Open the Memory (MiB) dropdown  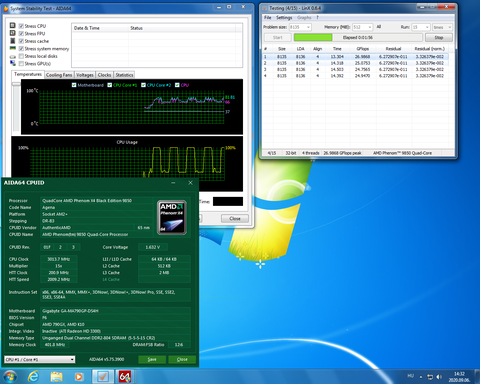(362, 27)
